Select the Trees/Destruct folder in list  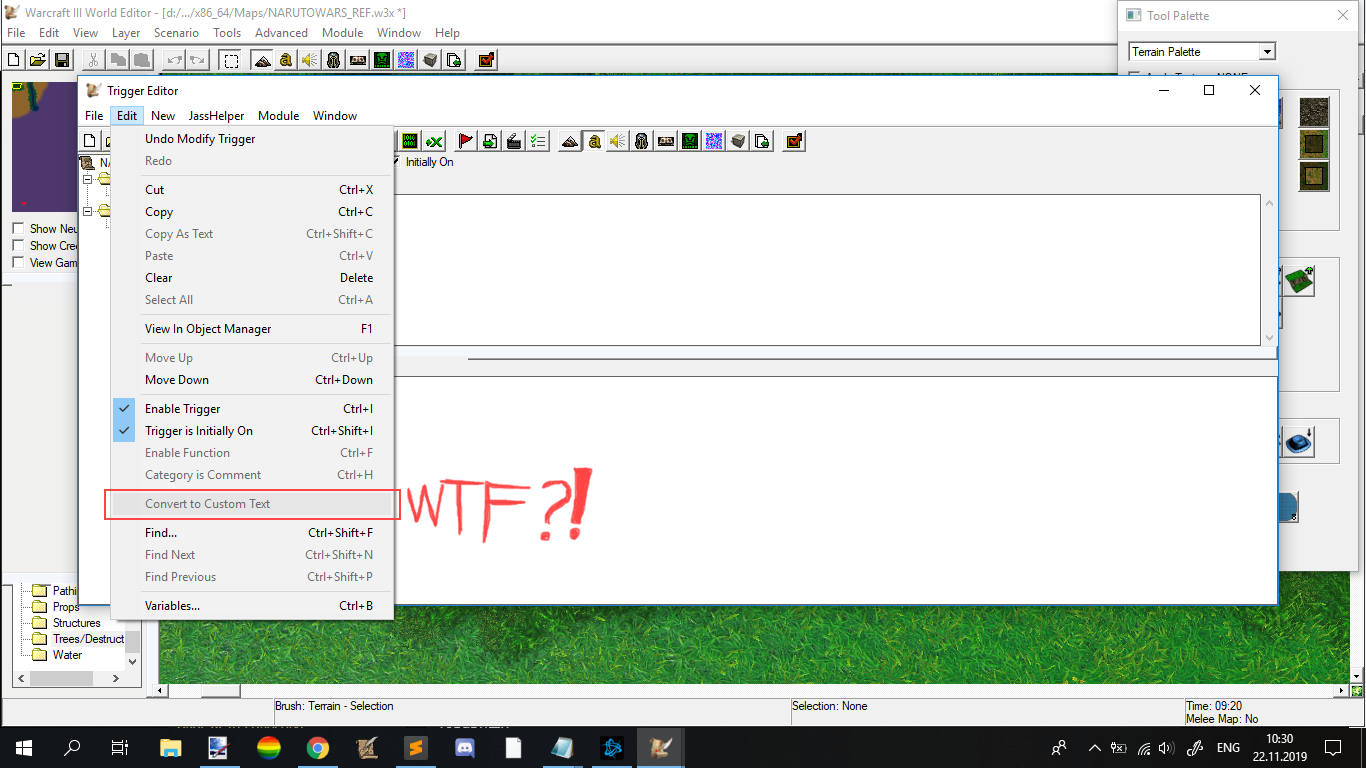pyautogui.click(x=88, y=639)
